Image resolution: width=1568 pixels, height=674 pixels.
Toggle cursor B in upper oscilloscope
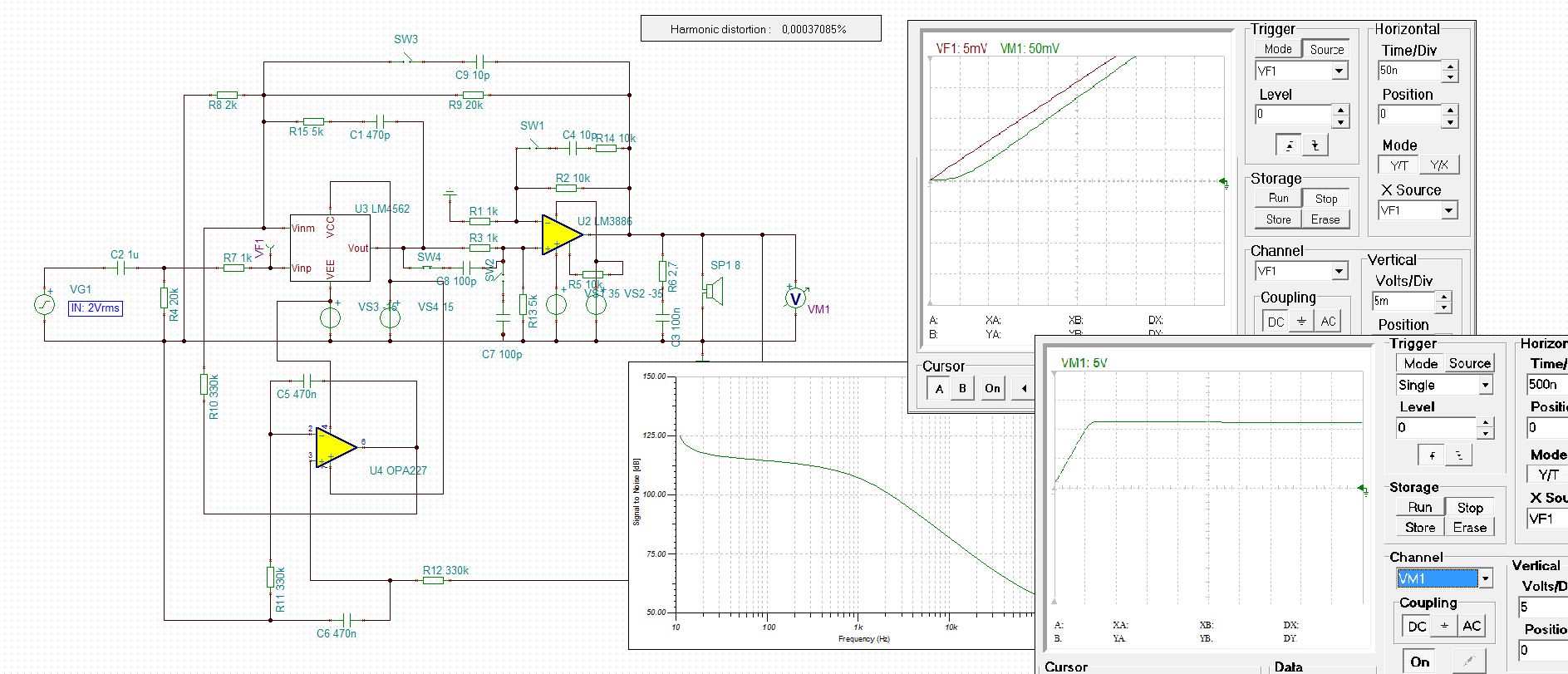(x=962, y=388)
